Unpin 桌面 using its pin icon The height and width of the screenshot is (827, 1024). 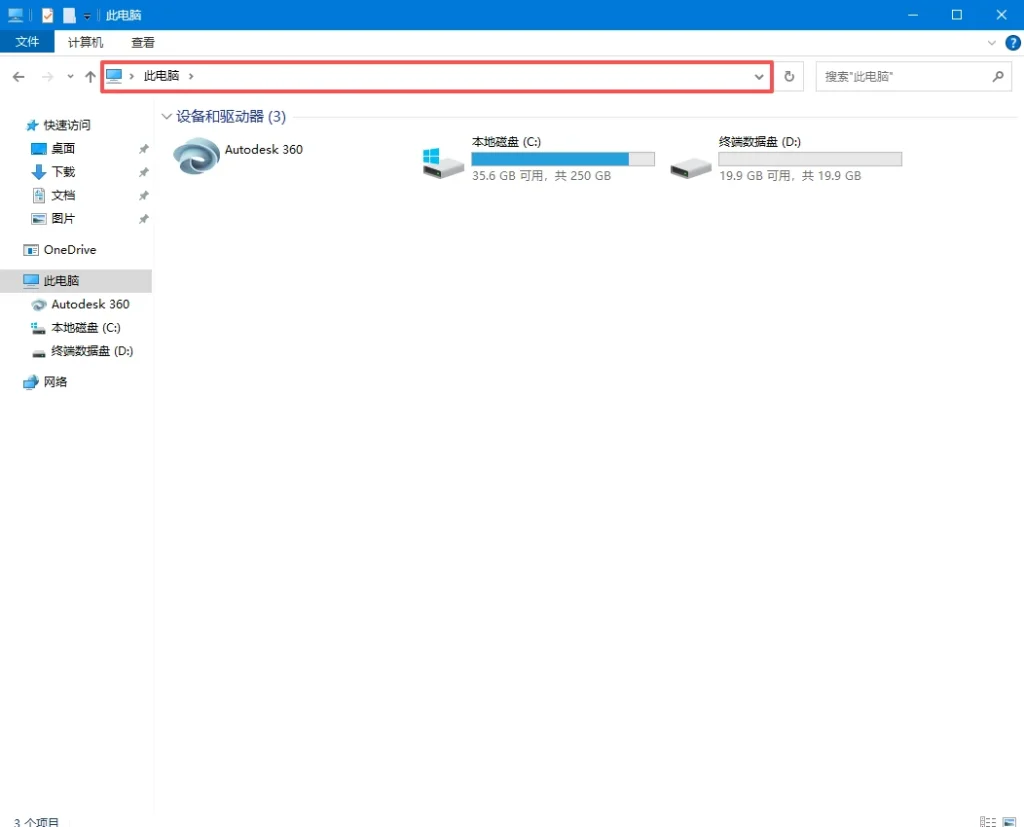pyautogui.click(x=143, y=149)
